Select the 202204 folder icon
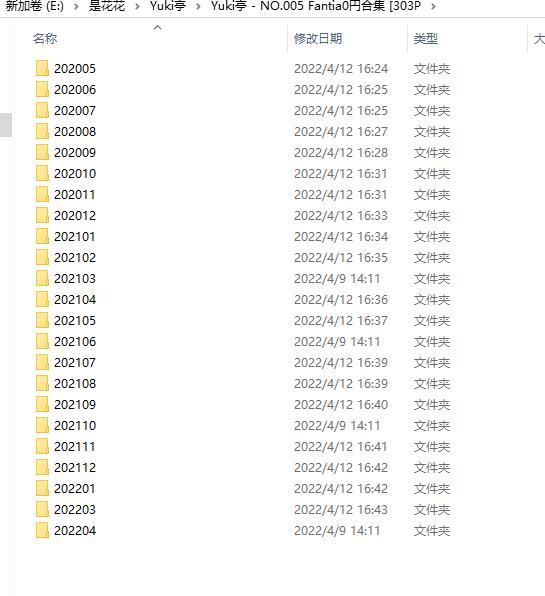The height and width of the screenshot is (596, 545). click(42, 531)
